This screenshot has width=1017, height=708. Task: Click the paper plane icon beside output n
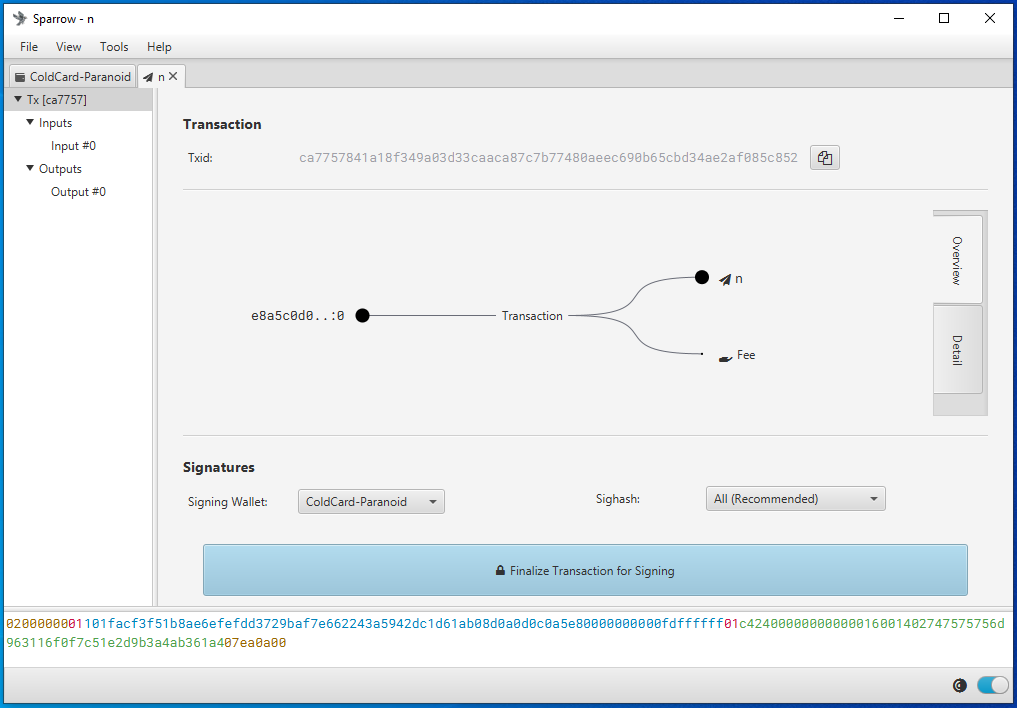pos(725,279)
